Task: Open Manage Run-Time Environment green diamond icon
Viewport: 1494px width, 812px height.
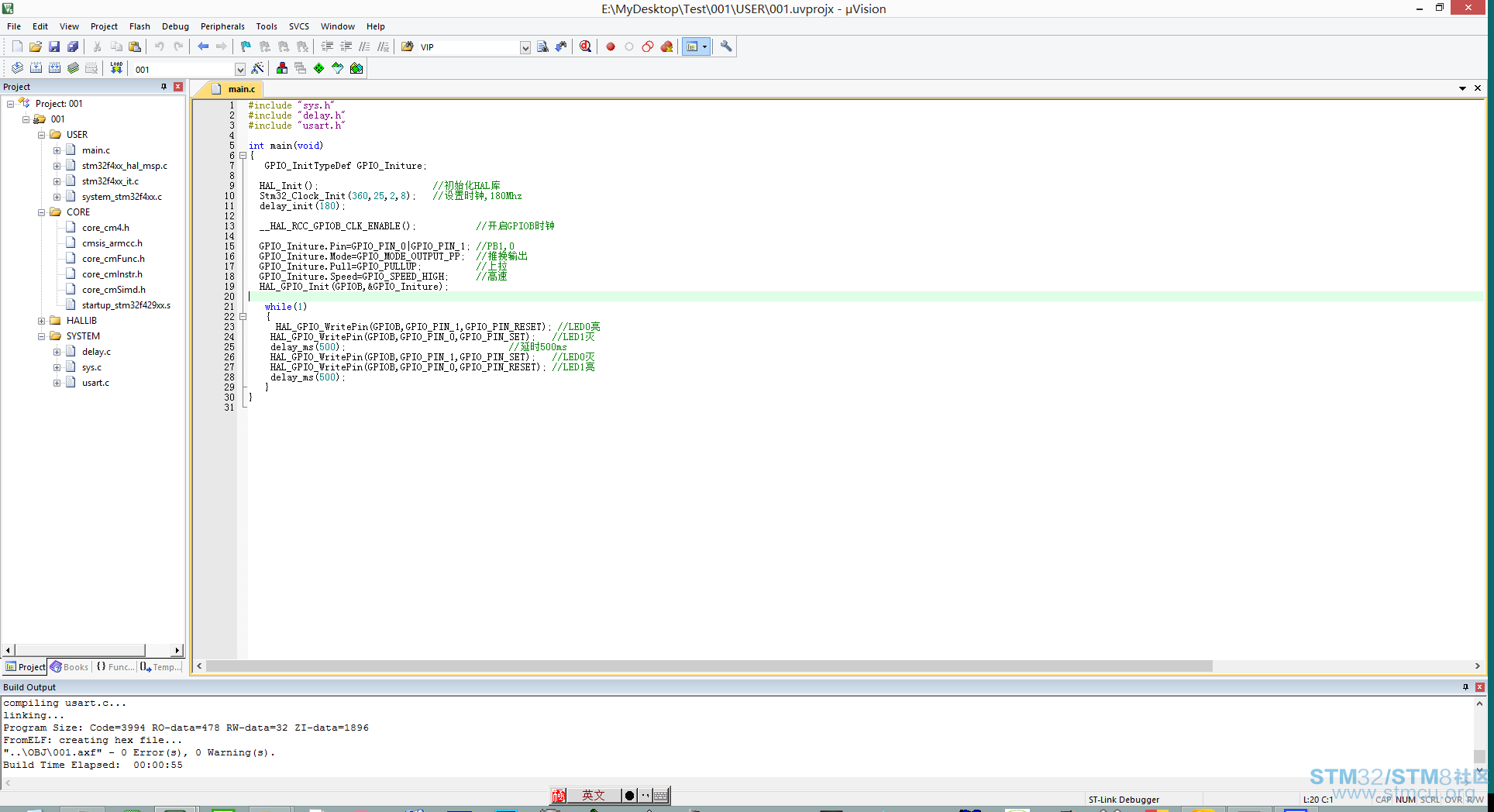Action: pos(319,68)
